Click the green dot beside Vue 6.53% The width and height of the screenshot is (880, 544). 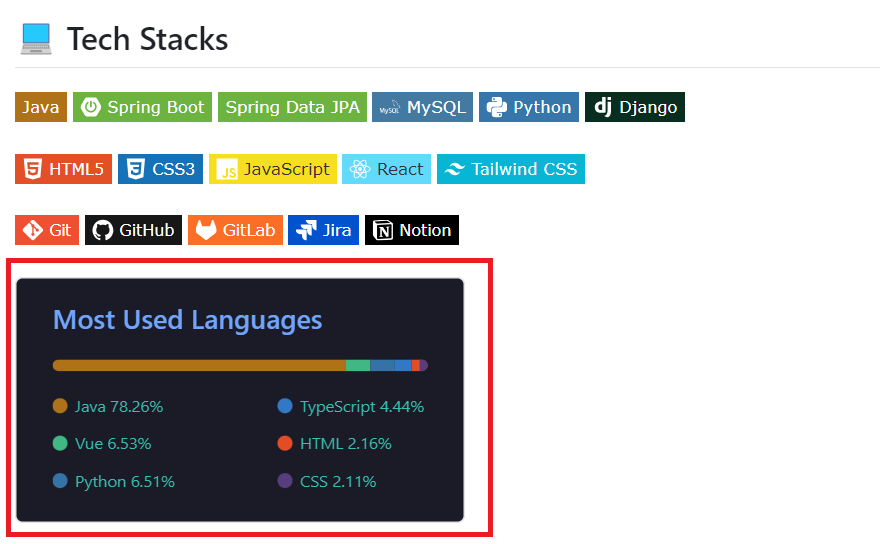point(60,444)
